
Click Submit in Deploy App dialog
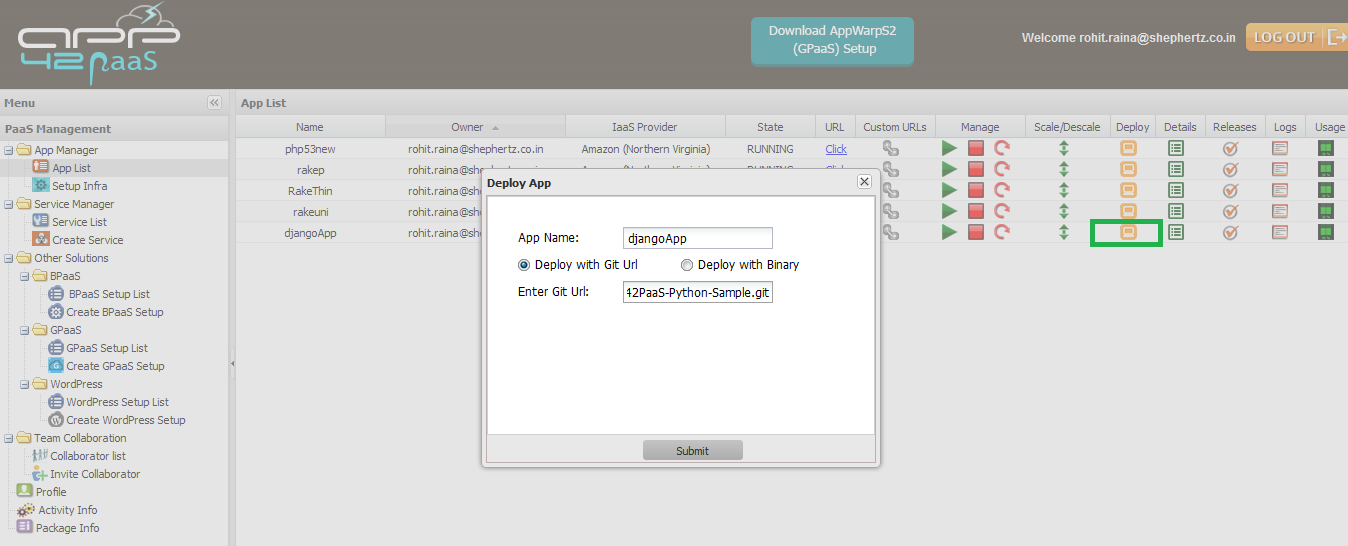point(692,451)
